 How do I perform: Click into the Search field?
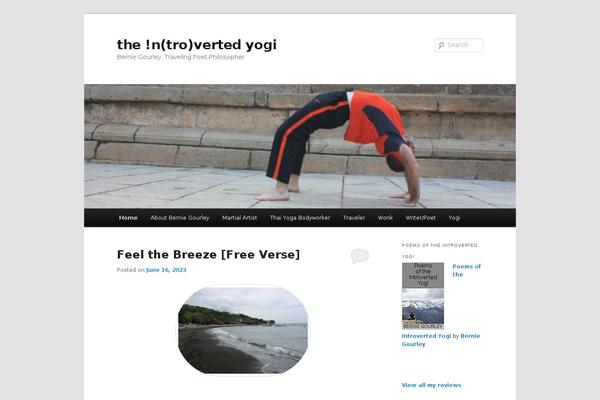click(x=459, y=45)
